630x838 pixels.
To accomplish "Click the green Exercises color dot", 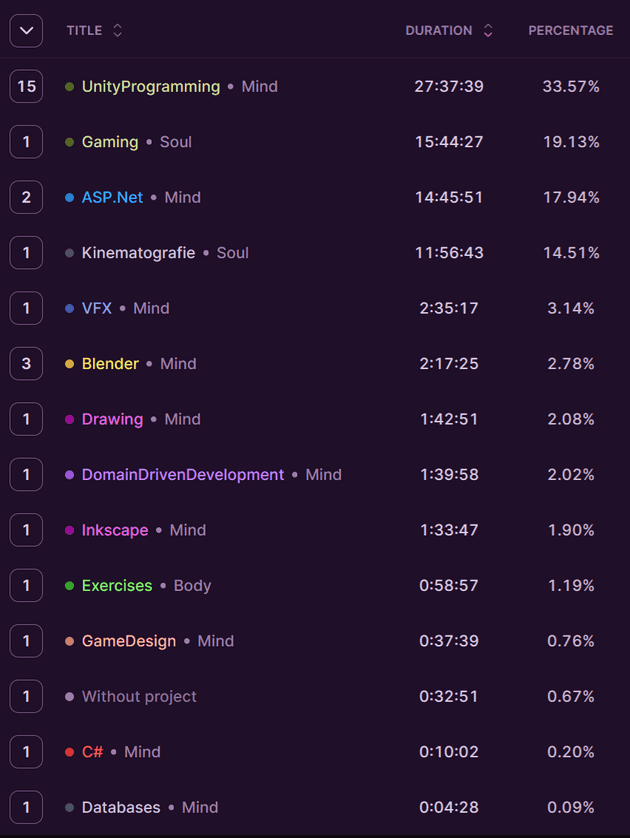I will point(69,586).
